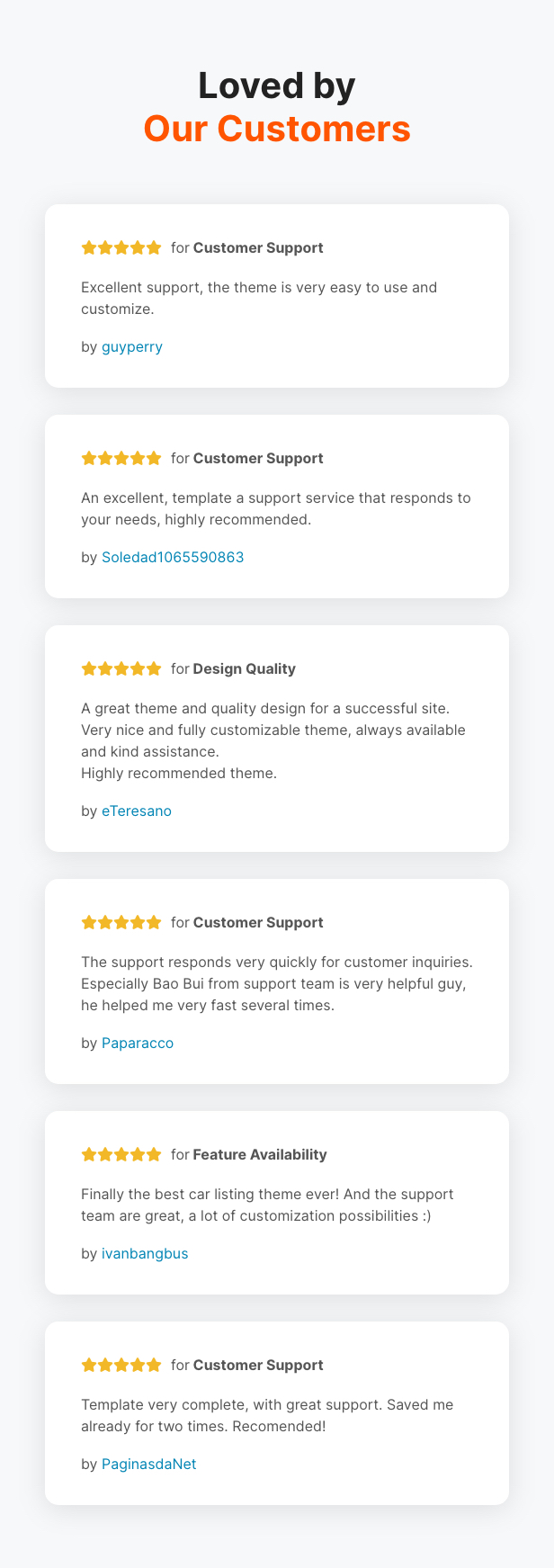Click the stars on Paparacco's review card
The height and width of the screenshot is (1568, 554).
[121, 922]
